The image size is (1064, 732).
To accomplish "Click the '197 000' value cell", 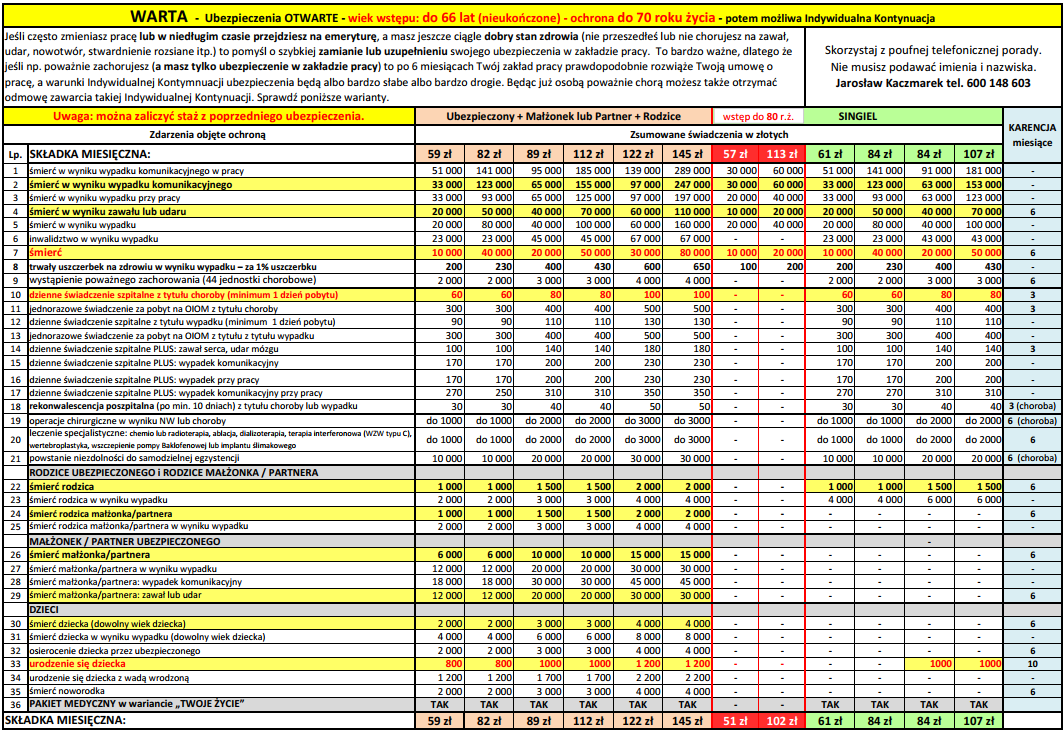I will tap(687, 198).
